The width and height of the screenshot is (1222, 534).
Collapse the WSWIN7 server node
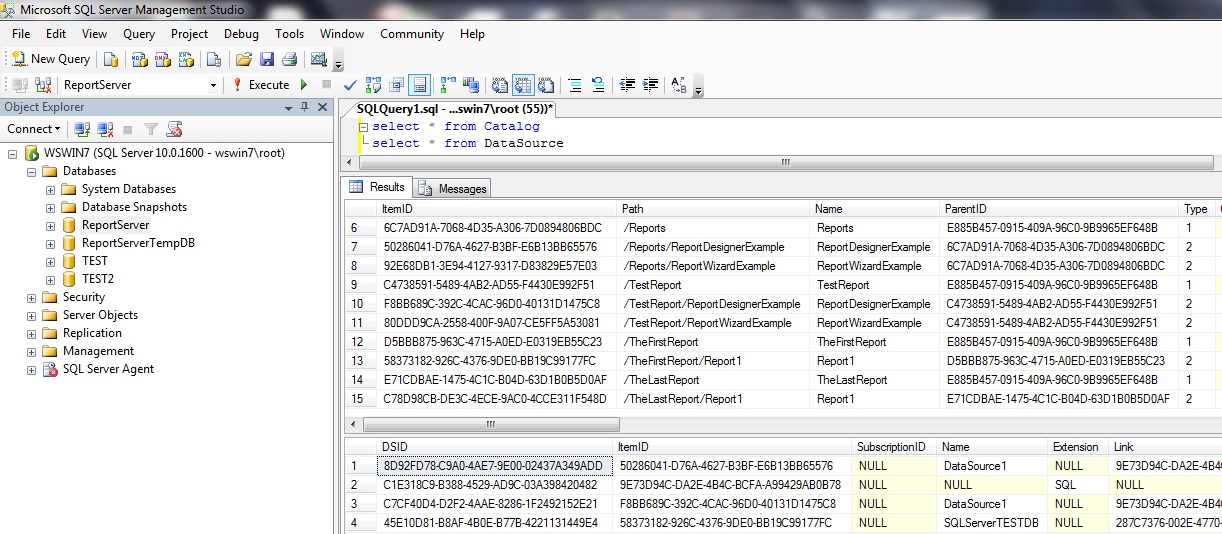(x=12, y=154)
